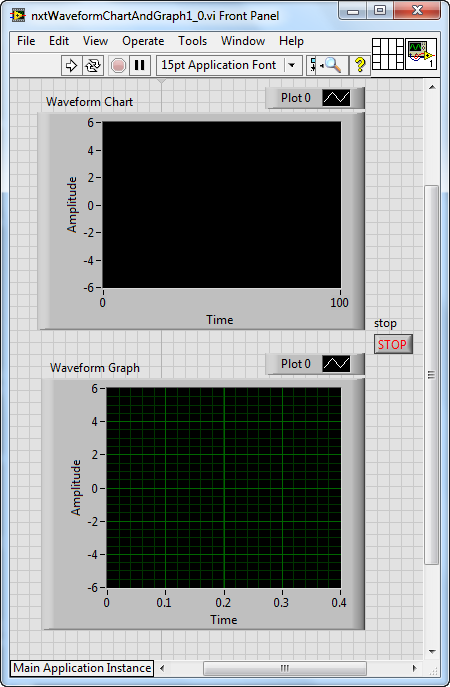Click the Abort Execution stop icon

point(118,66)
